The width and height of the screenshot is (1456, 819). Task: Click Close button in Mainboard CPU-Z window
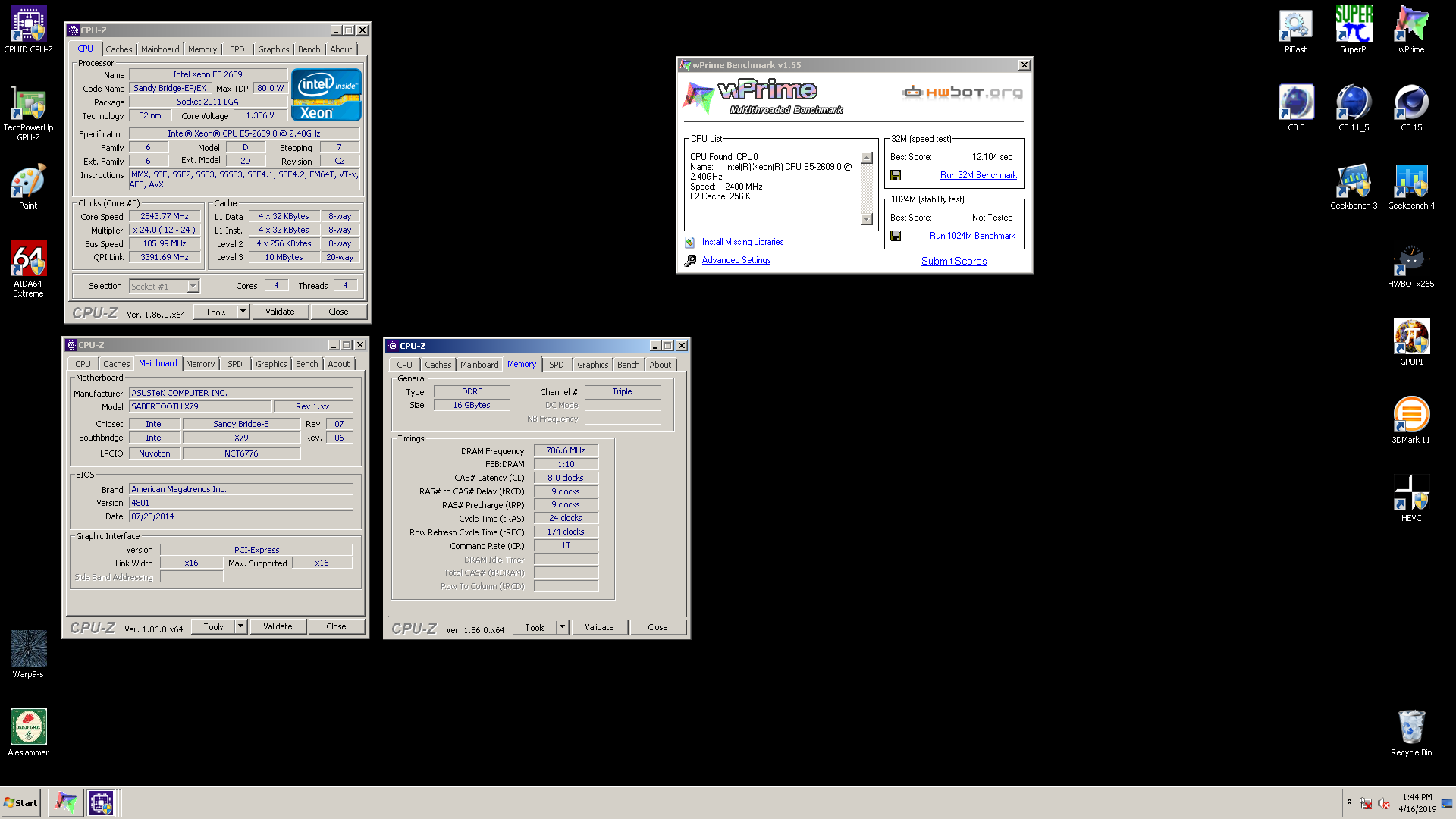336,626
